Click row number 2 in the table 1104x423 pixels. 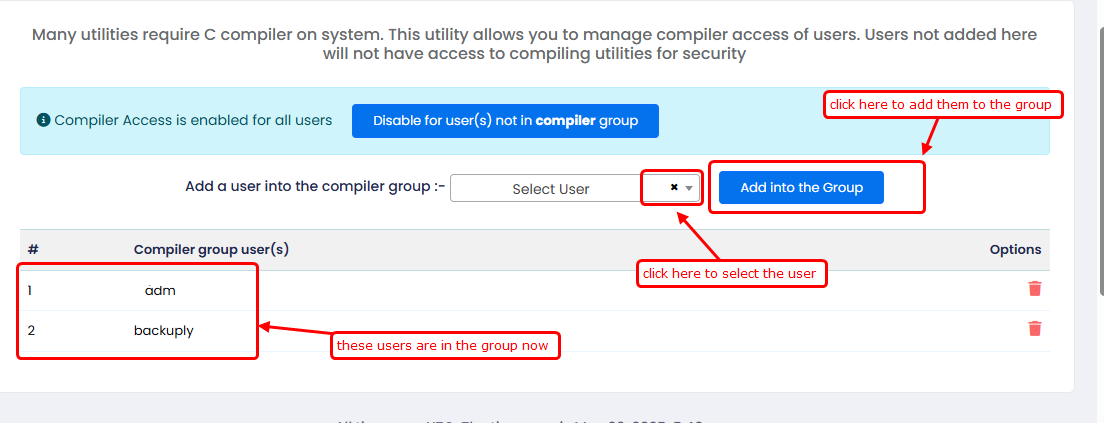pyautogui.click(x=31, y=330)
